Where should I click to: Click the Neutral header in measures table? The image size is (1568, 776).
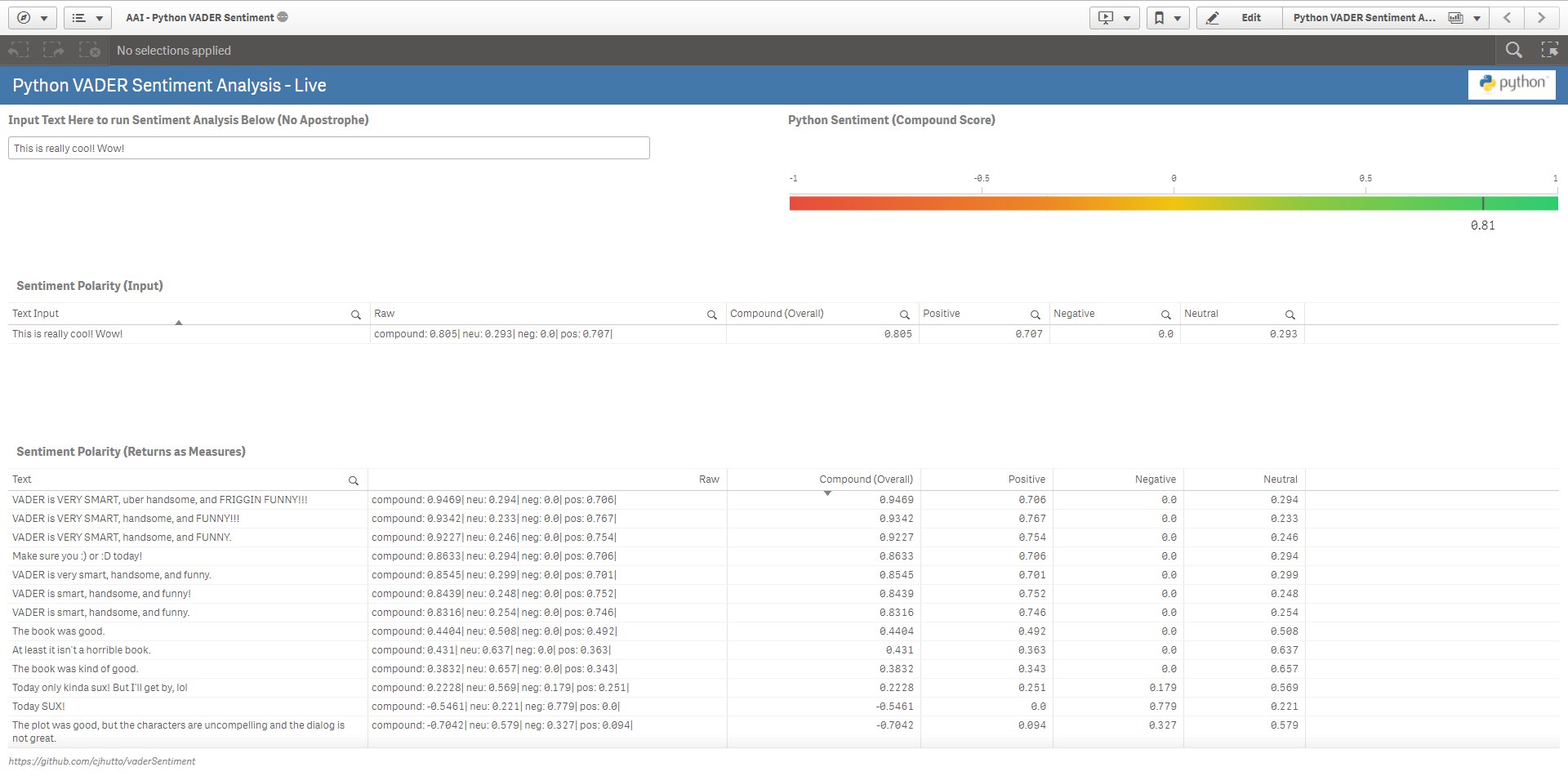1281,479
